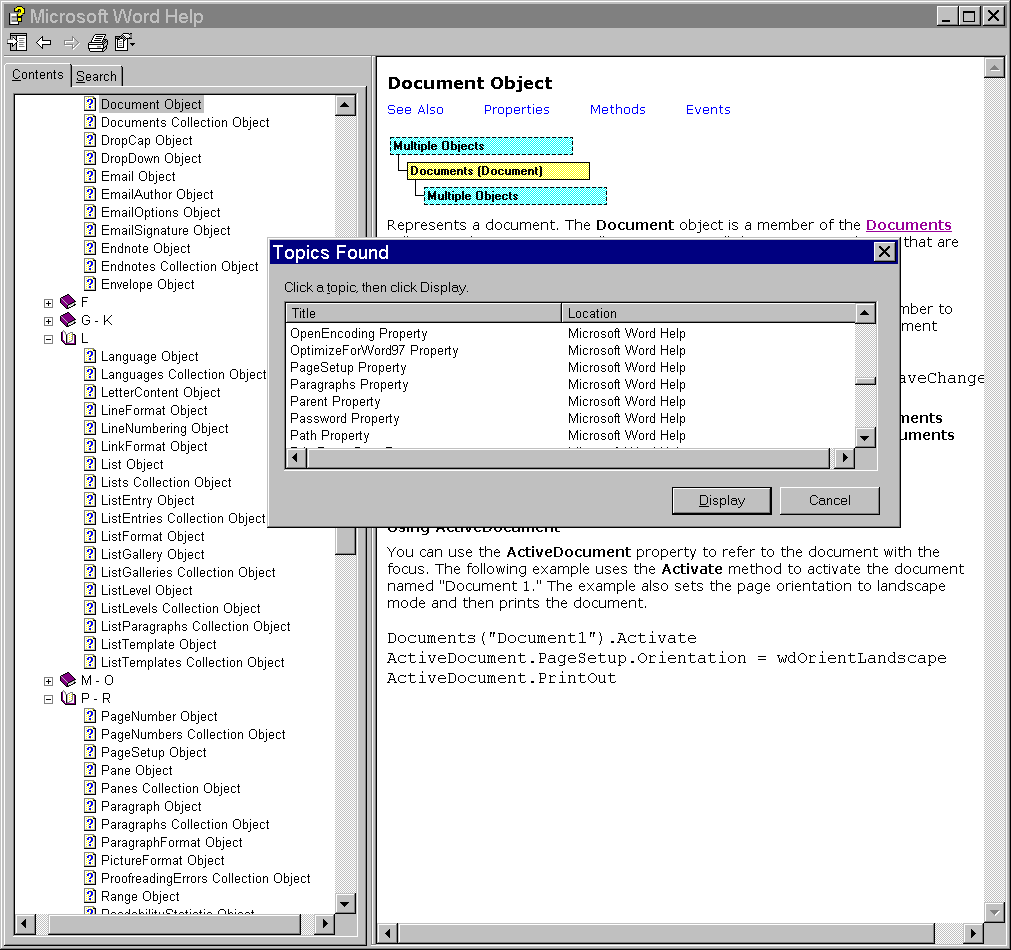The width and height of the screenshot is (1011, 950).
Task: Click the question-mark icon beside Email Object
Action: 90,176
